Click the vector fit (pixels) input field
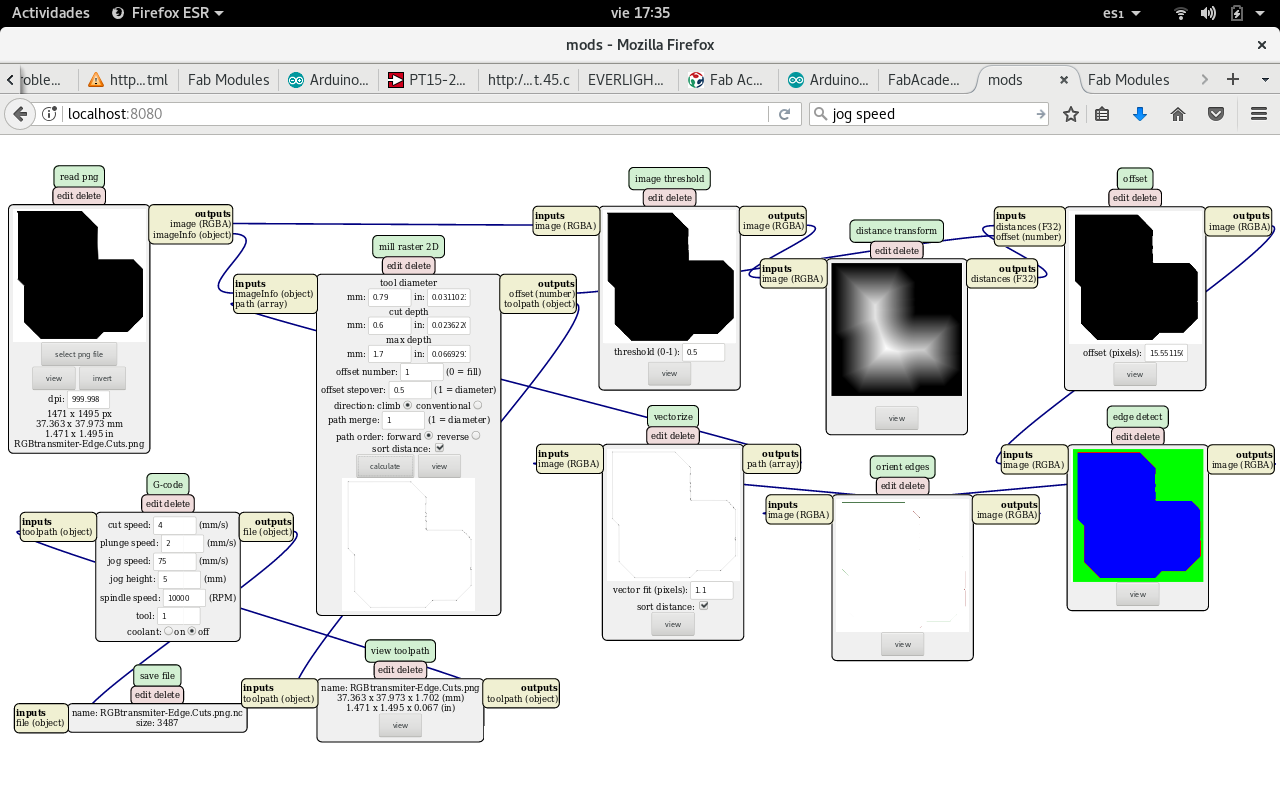Image resolution: width=1280 pixels, height=800 pixels. coord(712,590)
